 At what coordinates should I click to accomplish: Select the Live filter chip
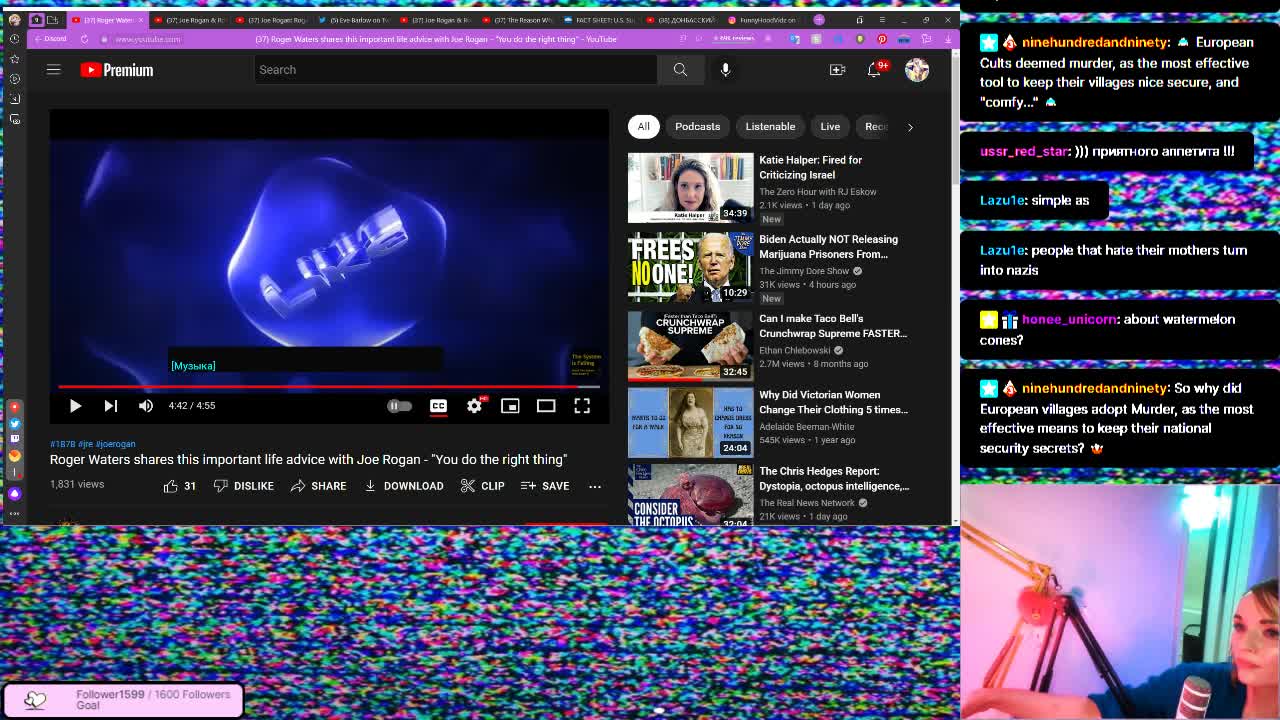click(x=830, y=127)
